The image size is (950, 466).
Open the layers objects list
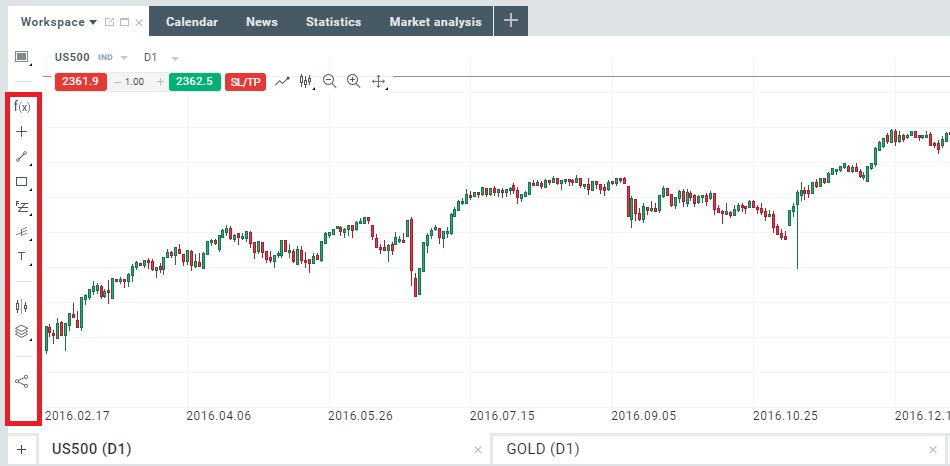click(x=21, y=331)
